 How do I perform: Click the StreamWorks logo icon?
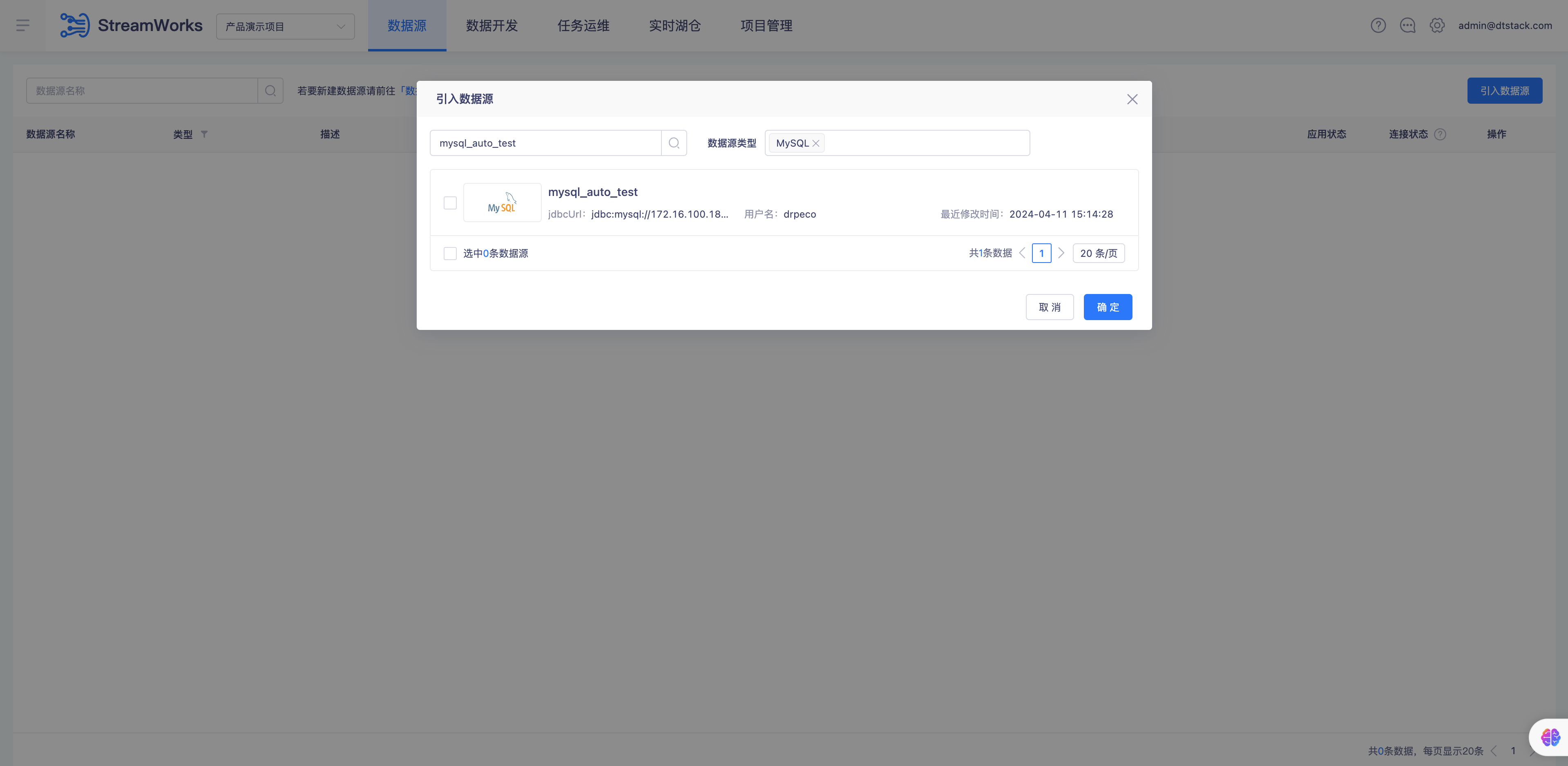(74, 26)
